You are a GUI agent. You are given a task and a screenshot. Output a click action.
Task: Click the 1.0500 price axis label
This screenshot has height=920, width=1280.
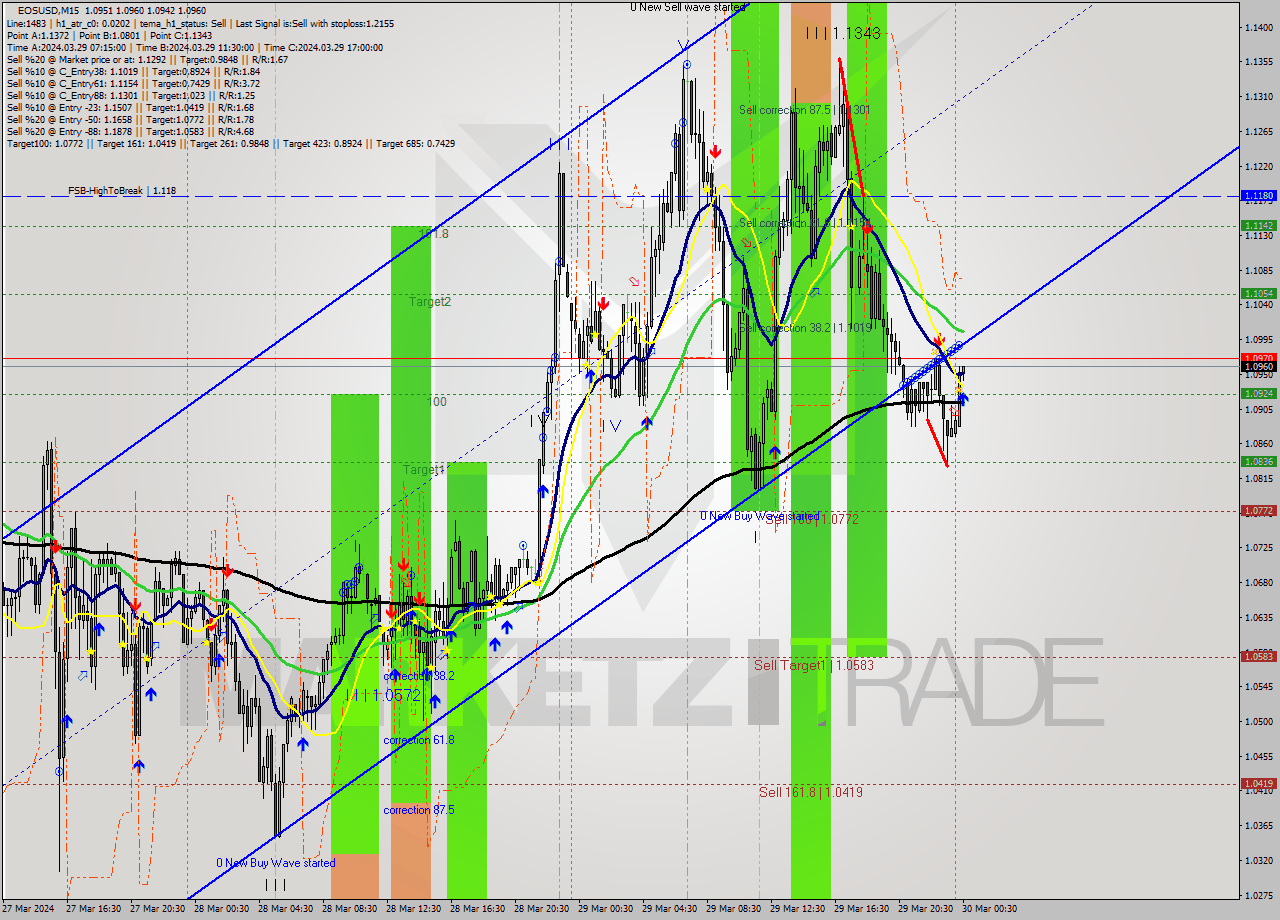click(1258, 722)
